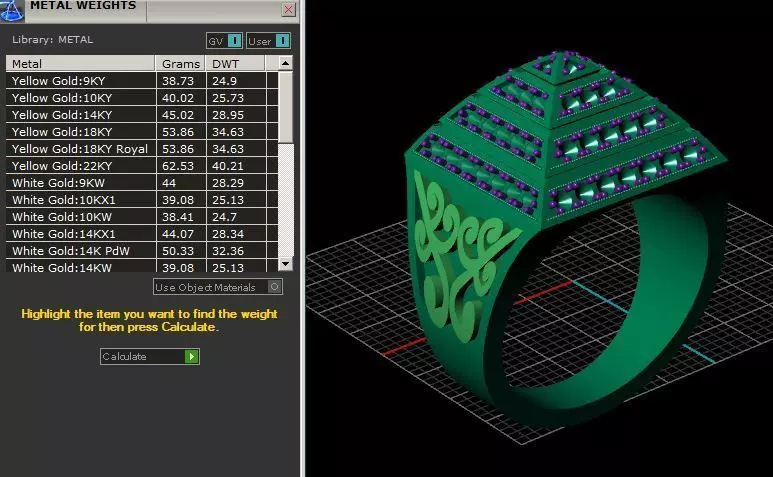Click the 28.29 DWT value
773x477 pixels.
228,183
